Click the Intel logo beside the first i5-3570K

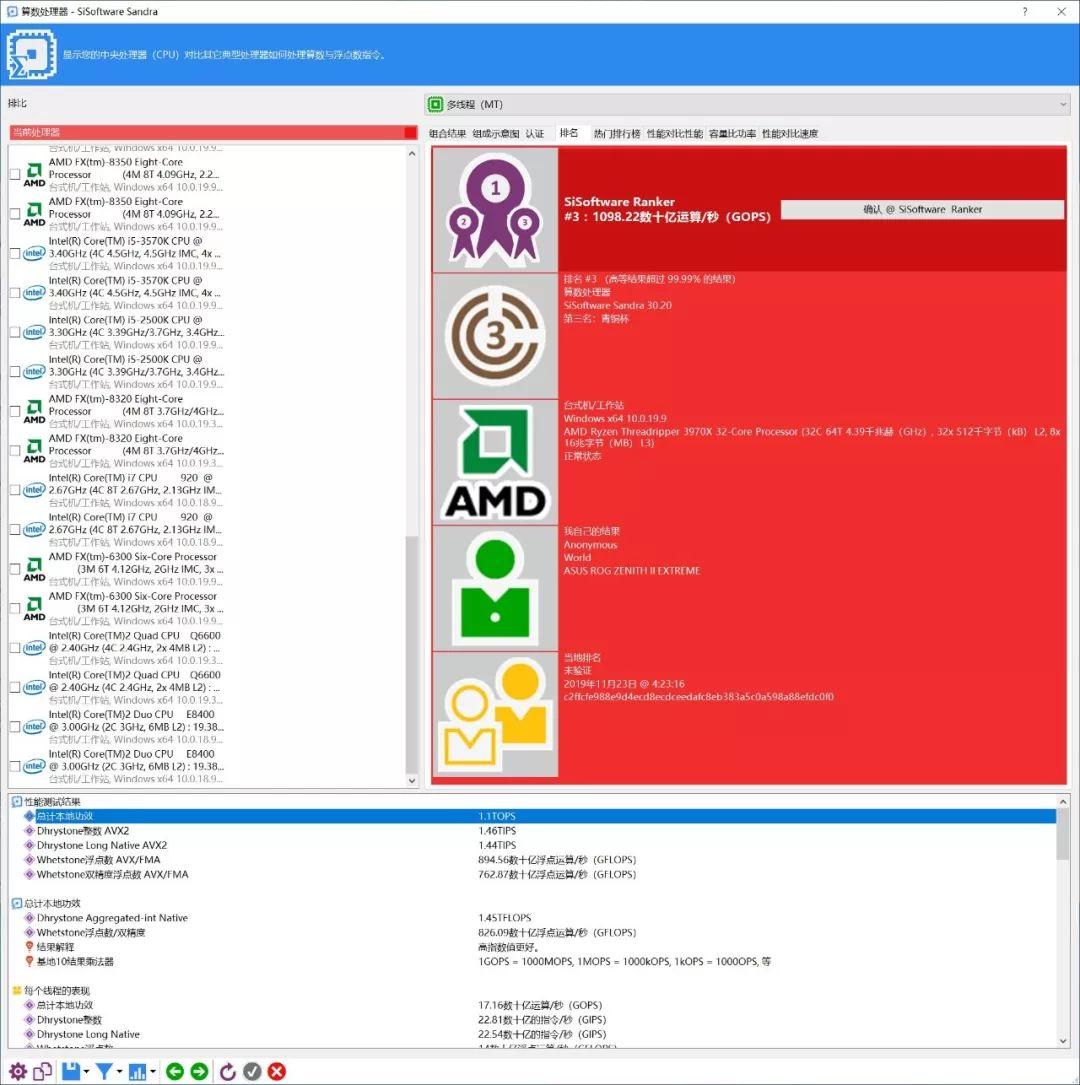34,253
